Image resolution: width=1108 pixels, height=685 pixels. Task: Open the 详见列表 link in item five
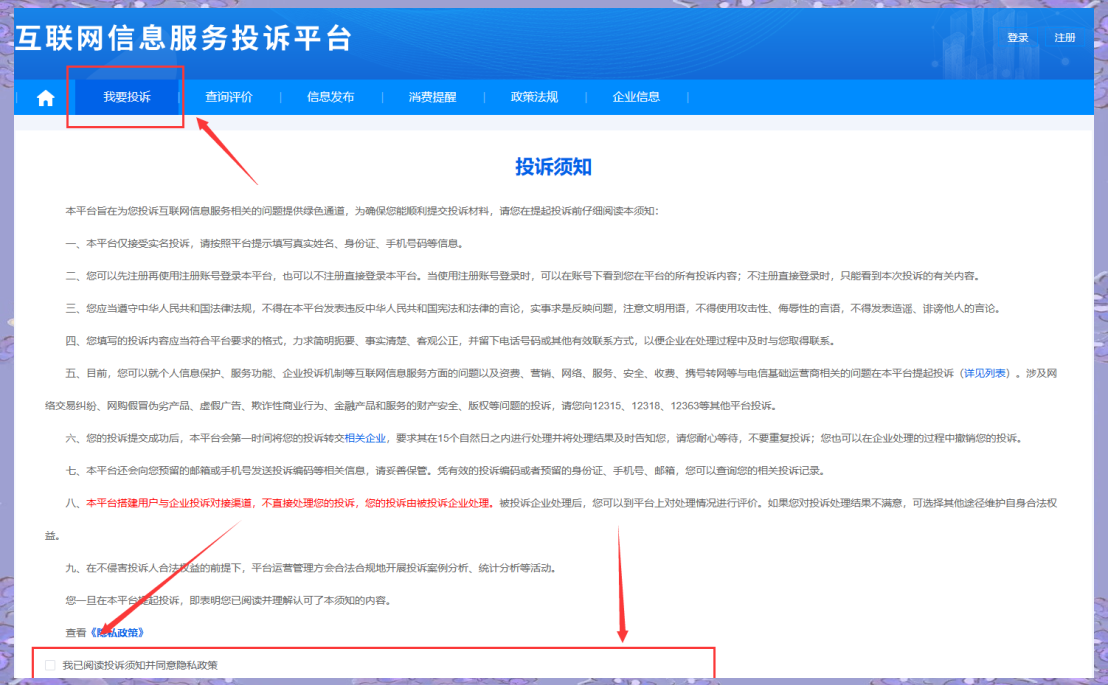pyautogui.click(x=987, y=373)
